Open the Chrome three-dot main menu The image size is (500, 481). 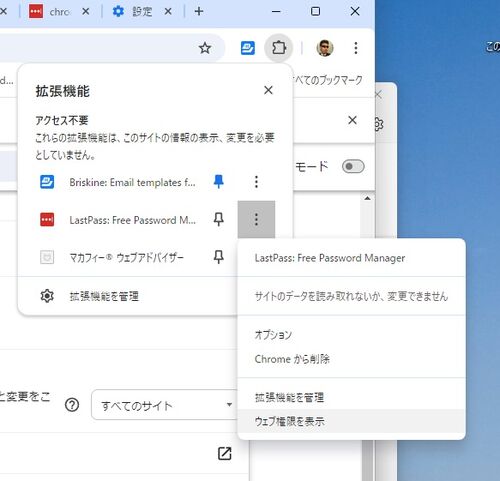(356, 48)
